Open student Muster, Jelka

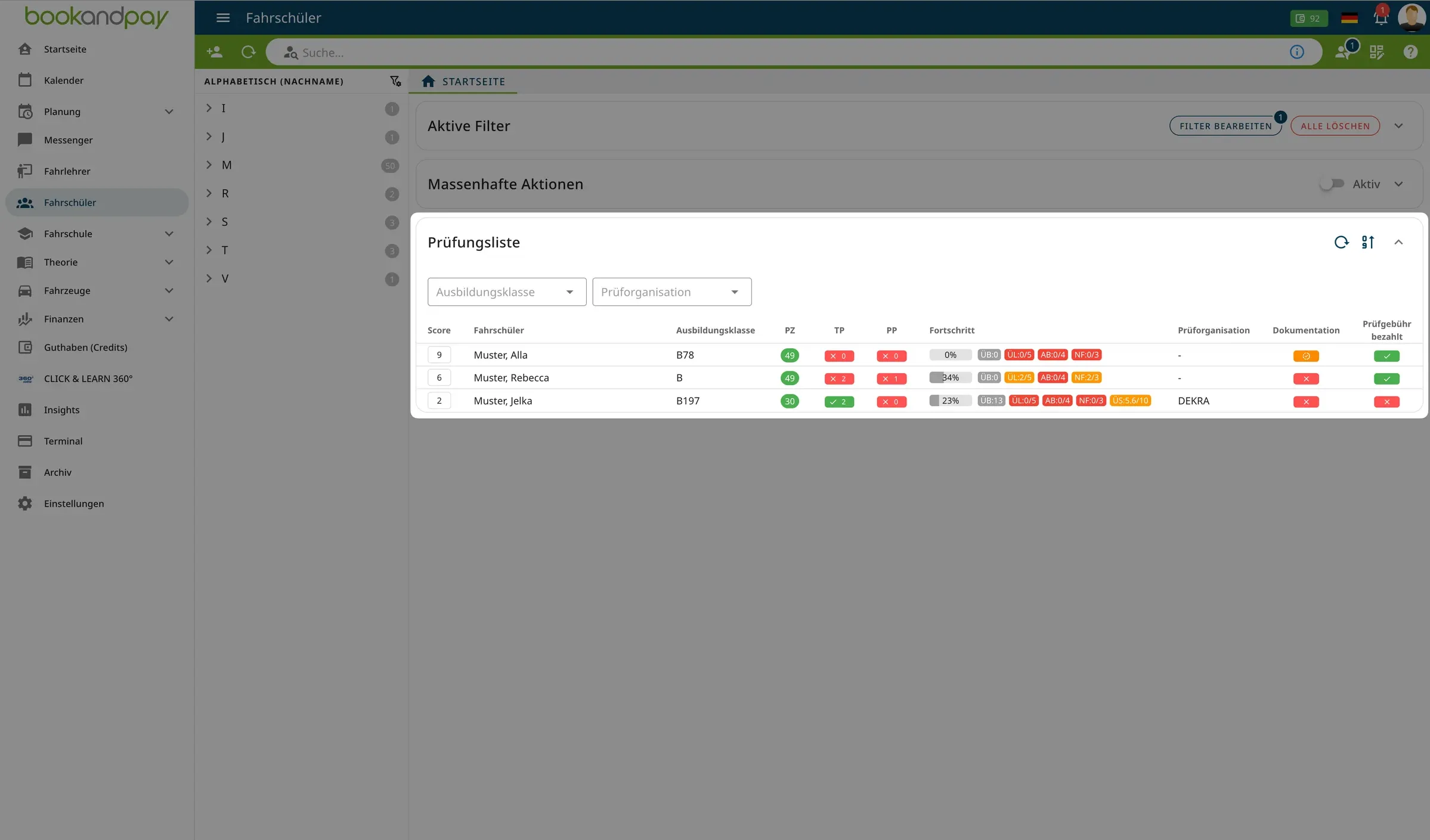[x=503, y=401]
